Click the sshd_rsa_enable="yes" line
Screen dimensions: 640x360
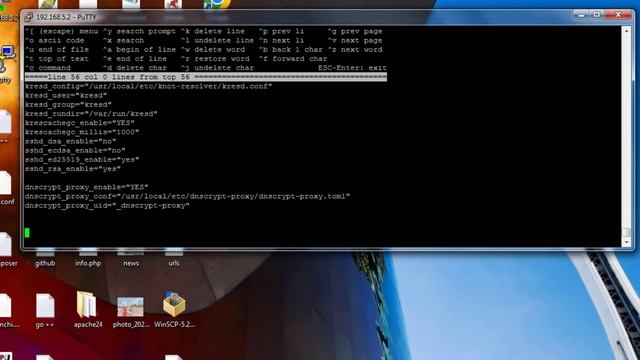pos(73,169)
